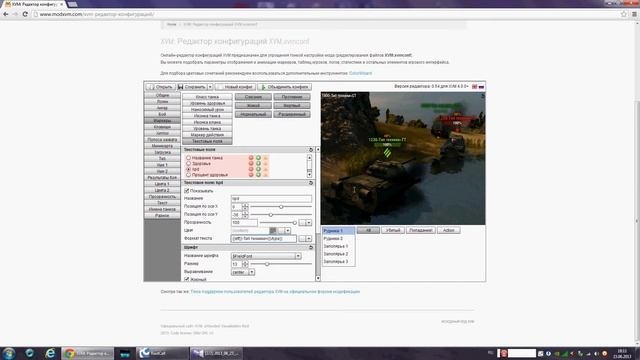Select the Класс танка marker tab
Screen dimensions: 640x360
click(x=207, y=97)
